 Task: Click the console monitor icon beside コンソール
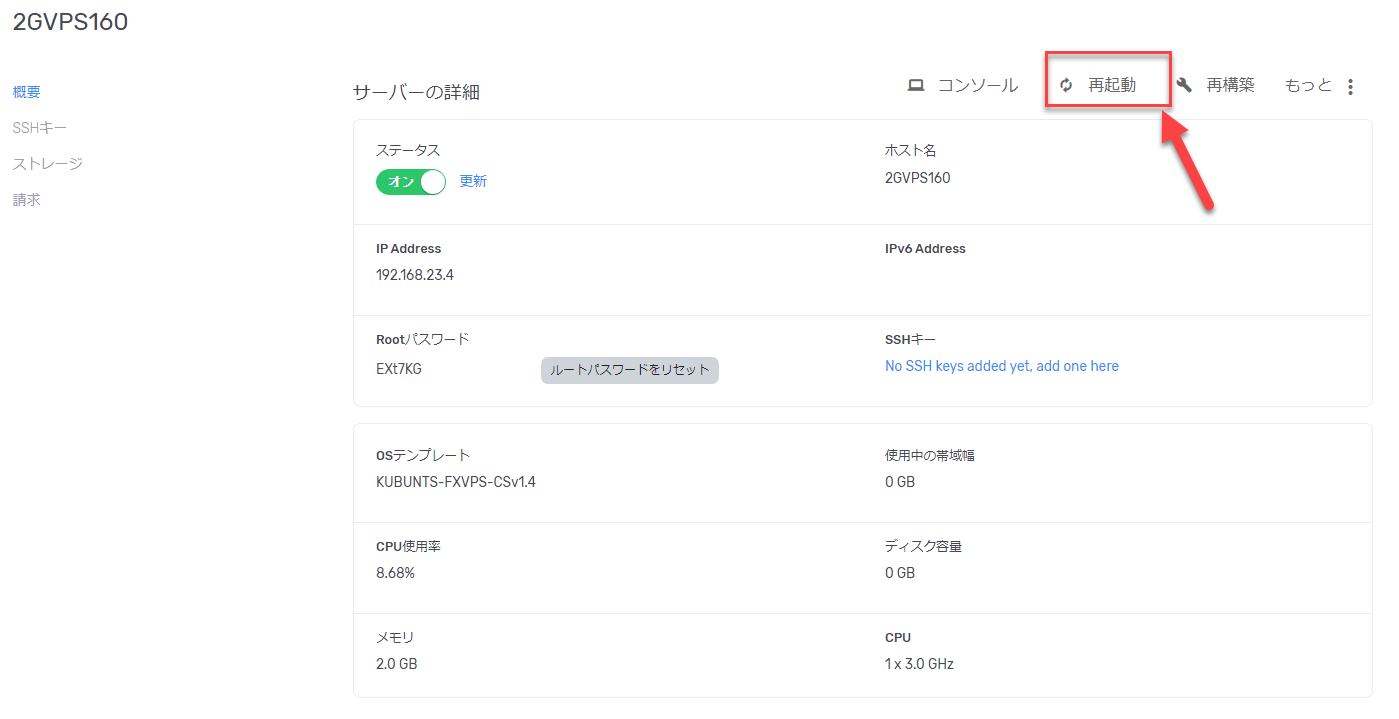tap(916, 85)
